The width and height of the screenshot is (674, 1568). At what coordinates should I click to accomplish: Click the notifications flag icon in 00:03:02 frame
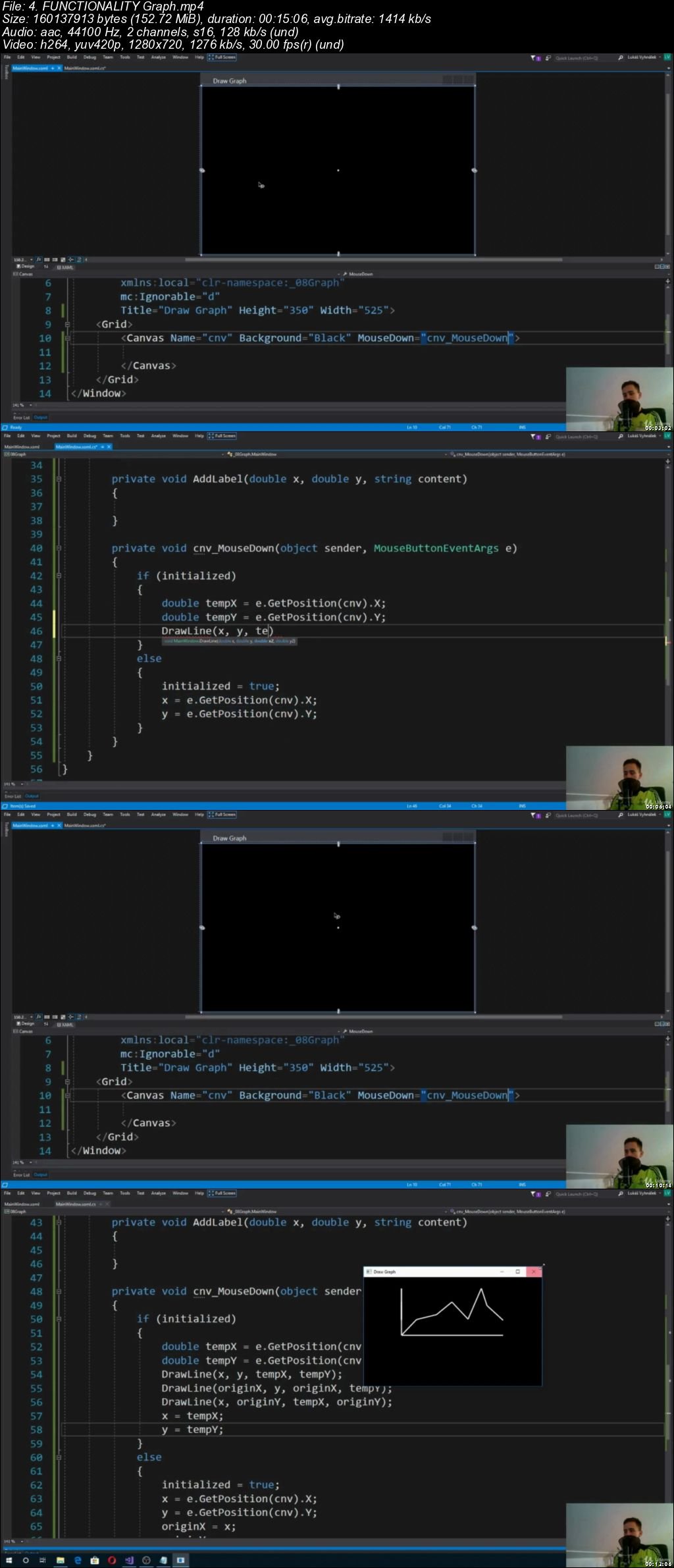coord(534,58)
